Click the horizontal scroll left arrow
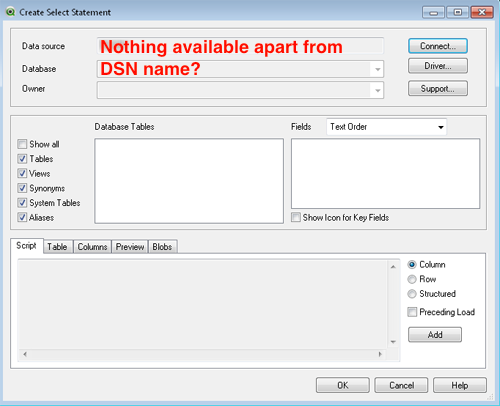 tap(25, 354)
